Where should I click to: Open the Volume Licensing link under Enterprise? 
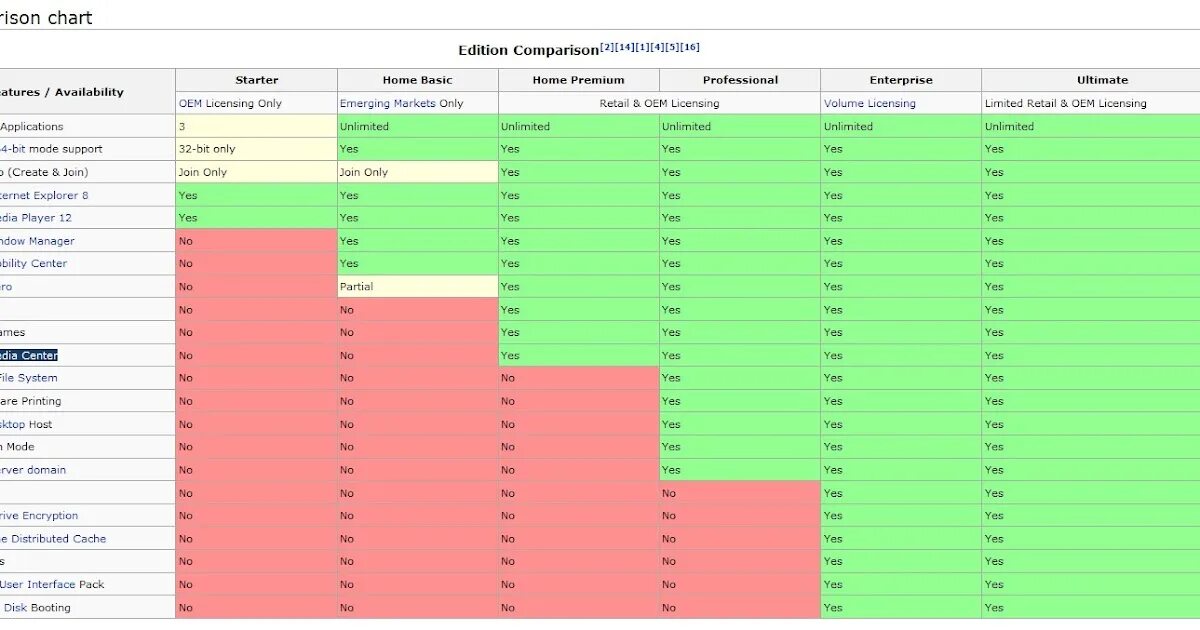[869, 103]
